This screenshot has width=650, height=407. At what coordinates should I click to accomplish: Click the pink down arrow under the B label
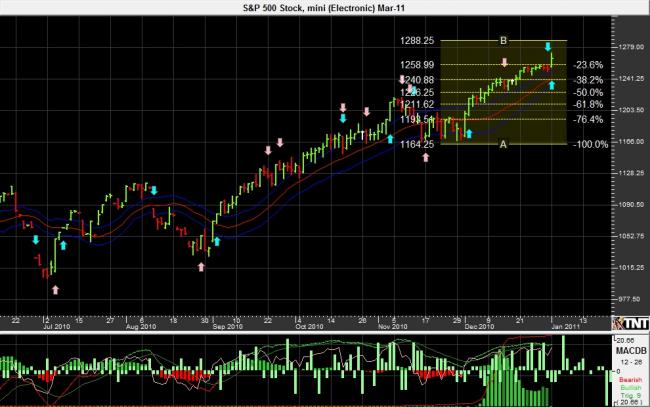(504, 62)
